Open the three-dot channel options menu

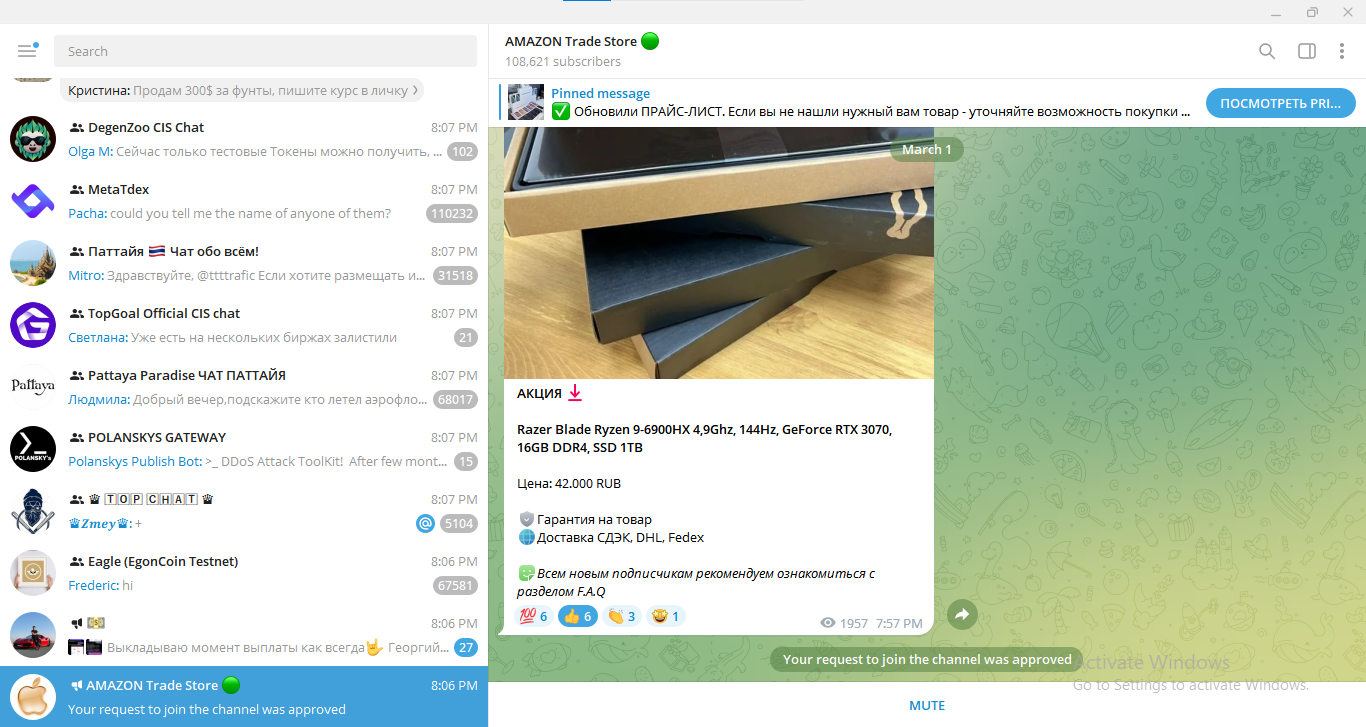click(1342, 51)
